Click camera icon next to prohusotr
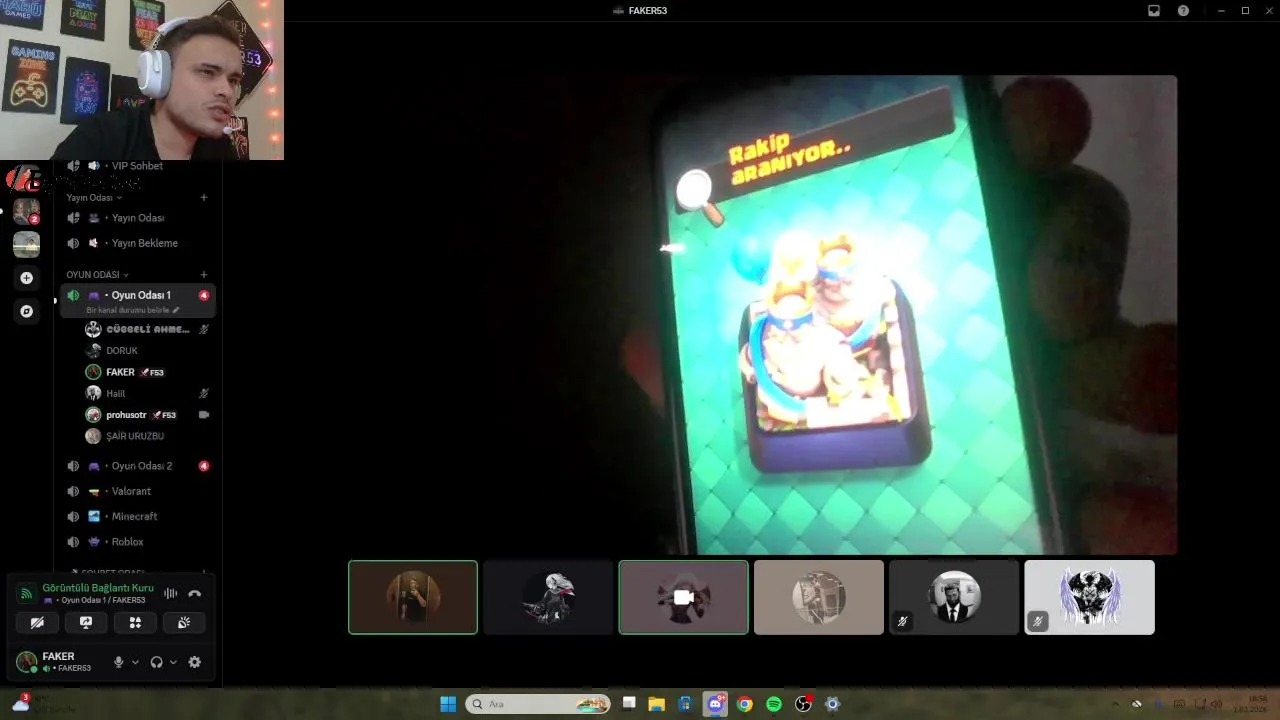Screen dimensions: 1280x720 (x=204, y=415)
